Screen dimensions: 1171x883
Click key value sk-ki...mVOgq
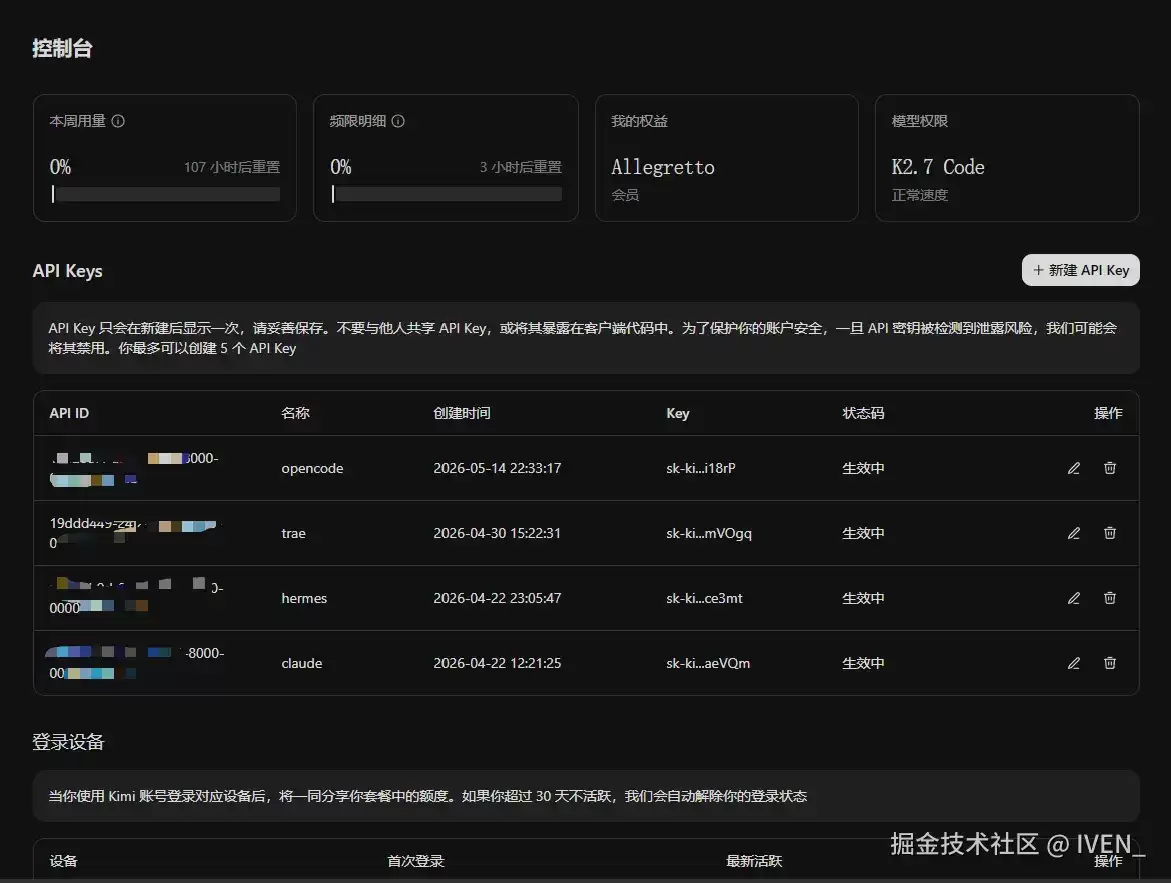coord(709,533)
